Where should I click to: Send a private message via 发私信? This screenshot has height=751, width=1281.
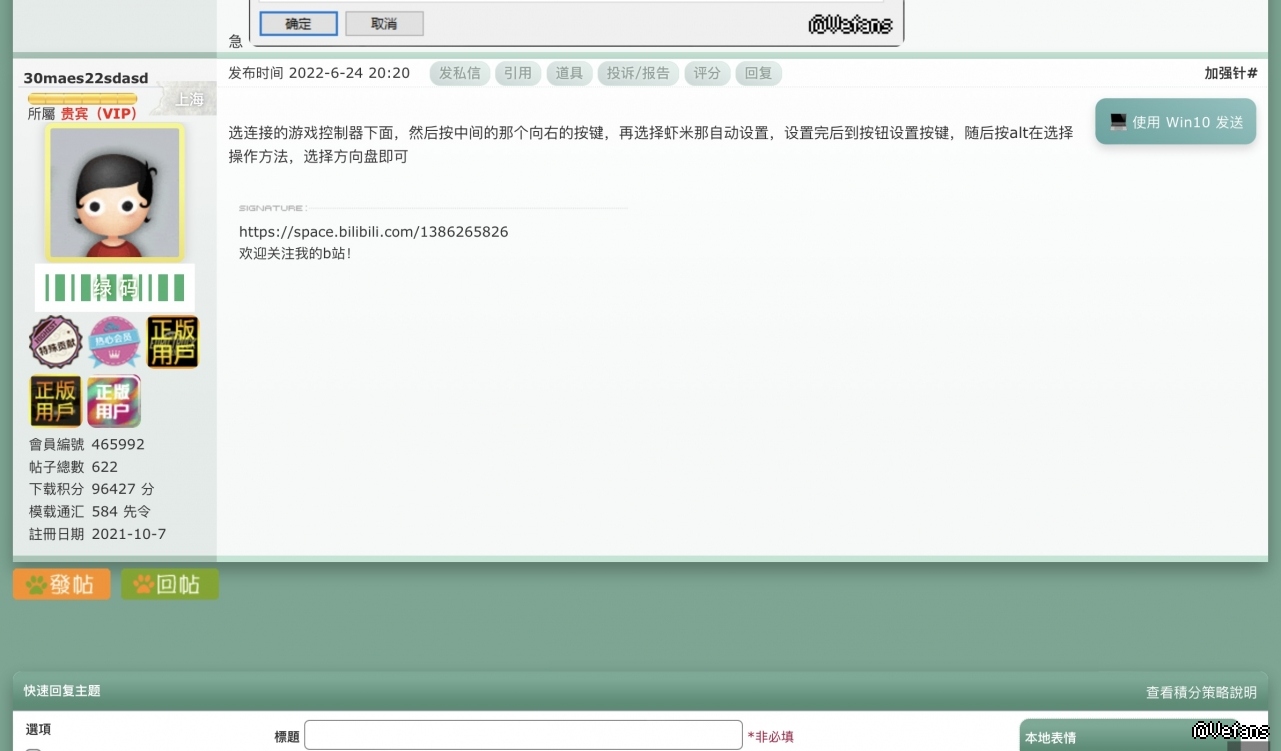460,73
